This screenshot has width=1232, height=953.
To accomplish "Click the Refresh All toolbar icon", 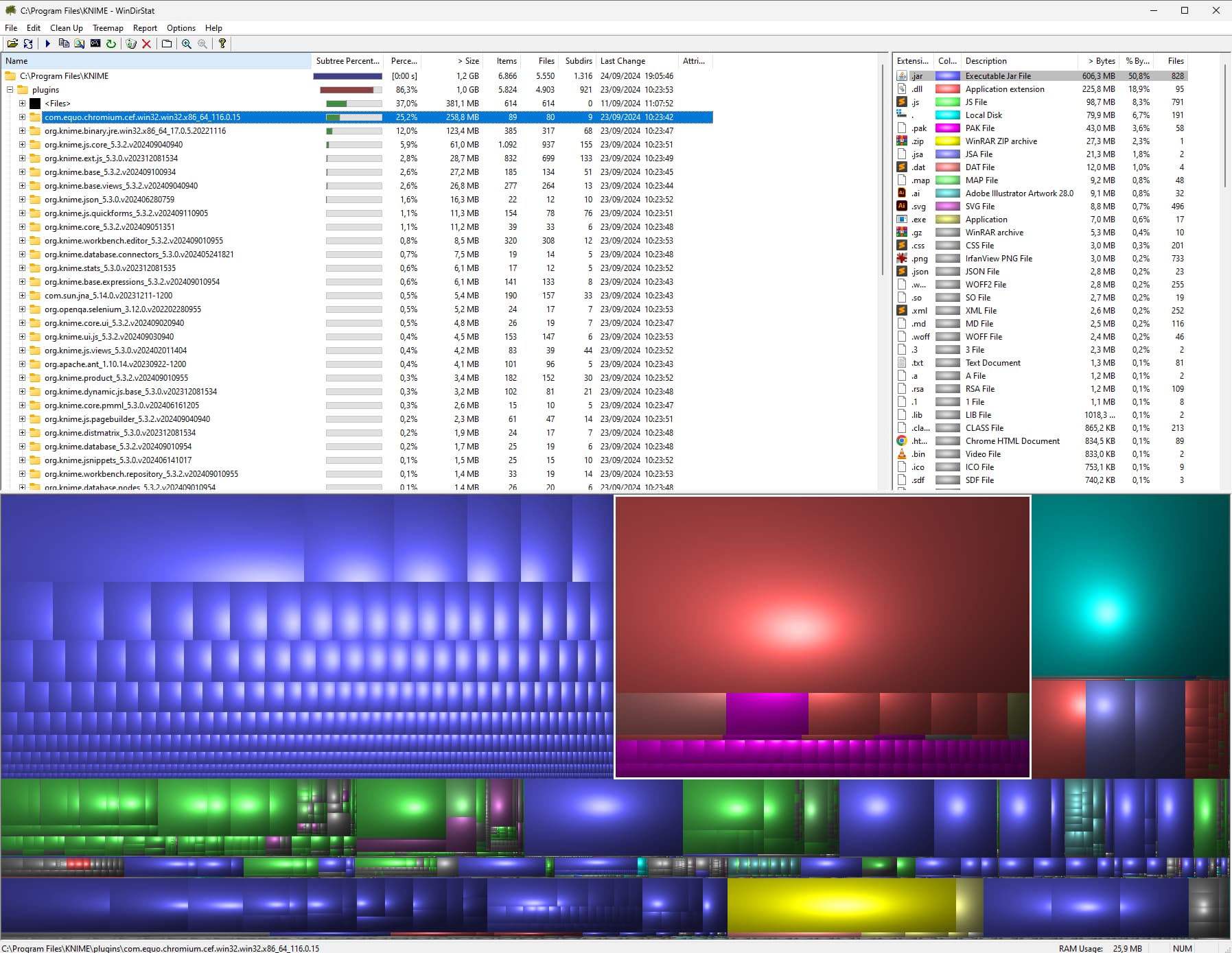I will tap(28, 43).
